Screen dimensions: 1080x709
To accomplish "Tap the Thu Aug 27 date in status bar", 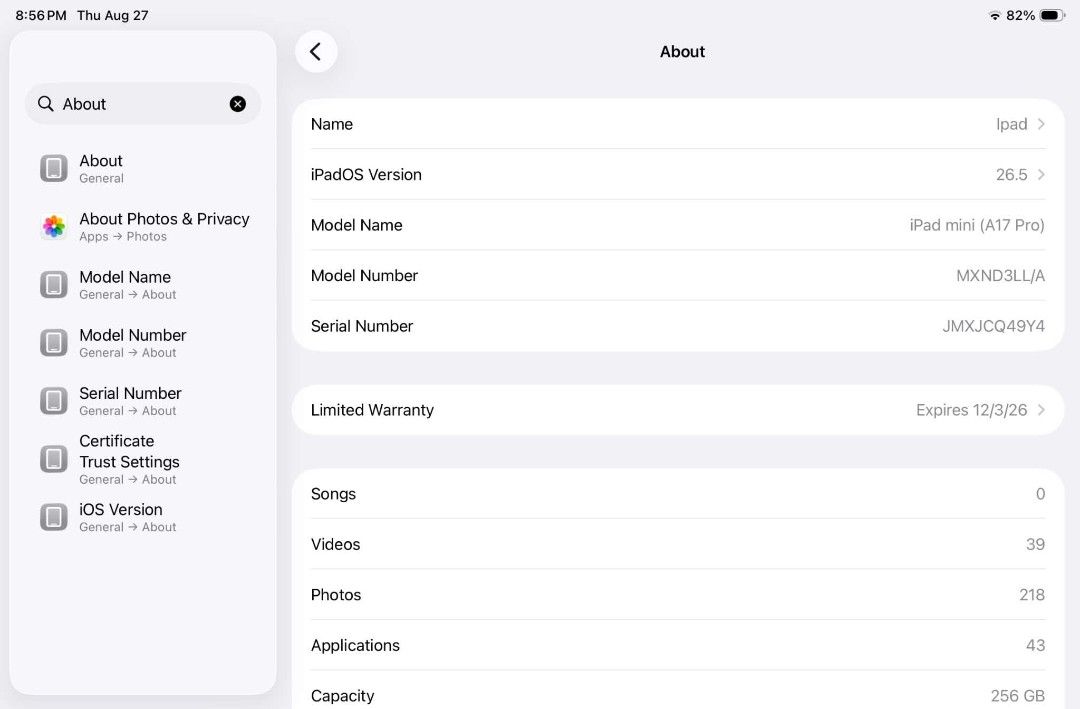I will (x=112, y=15).
